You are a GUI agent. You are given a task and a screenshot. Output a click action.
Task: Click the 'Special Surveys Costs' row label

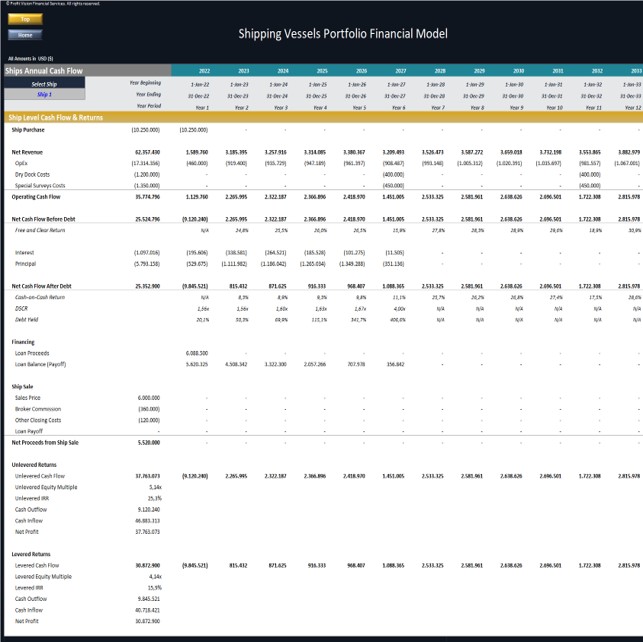click(x=40, y=186)
